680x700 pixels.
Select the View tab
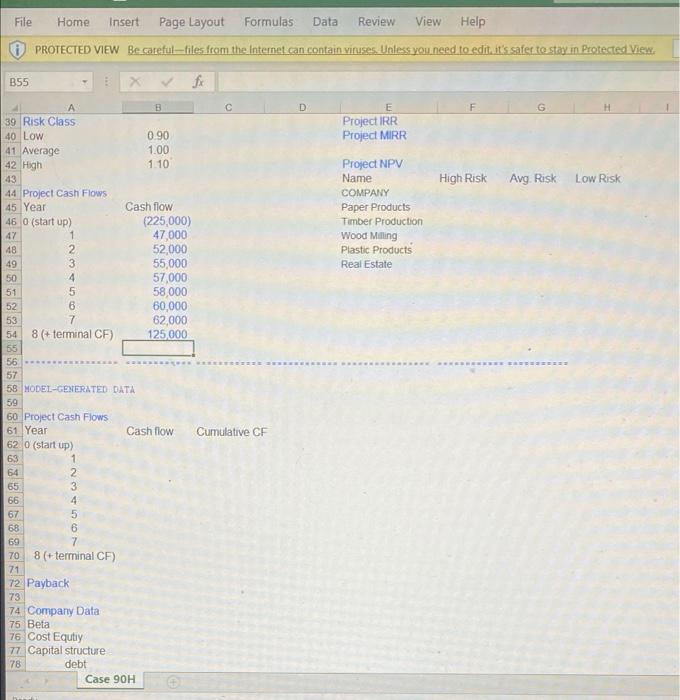pos(428,22)
